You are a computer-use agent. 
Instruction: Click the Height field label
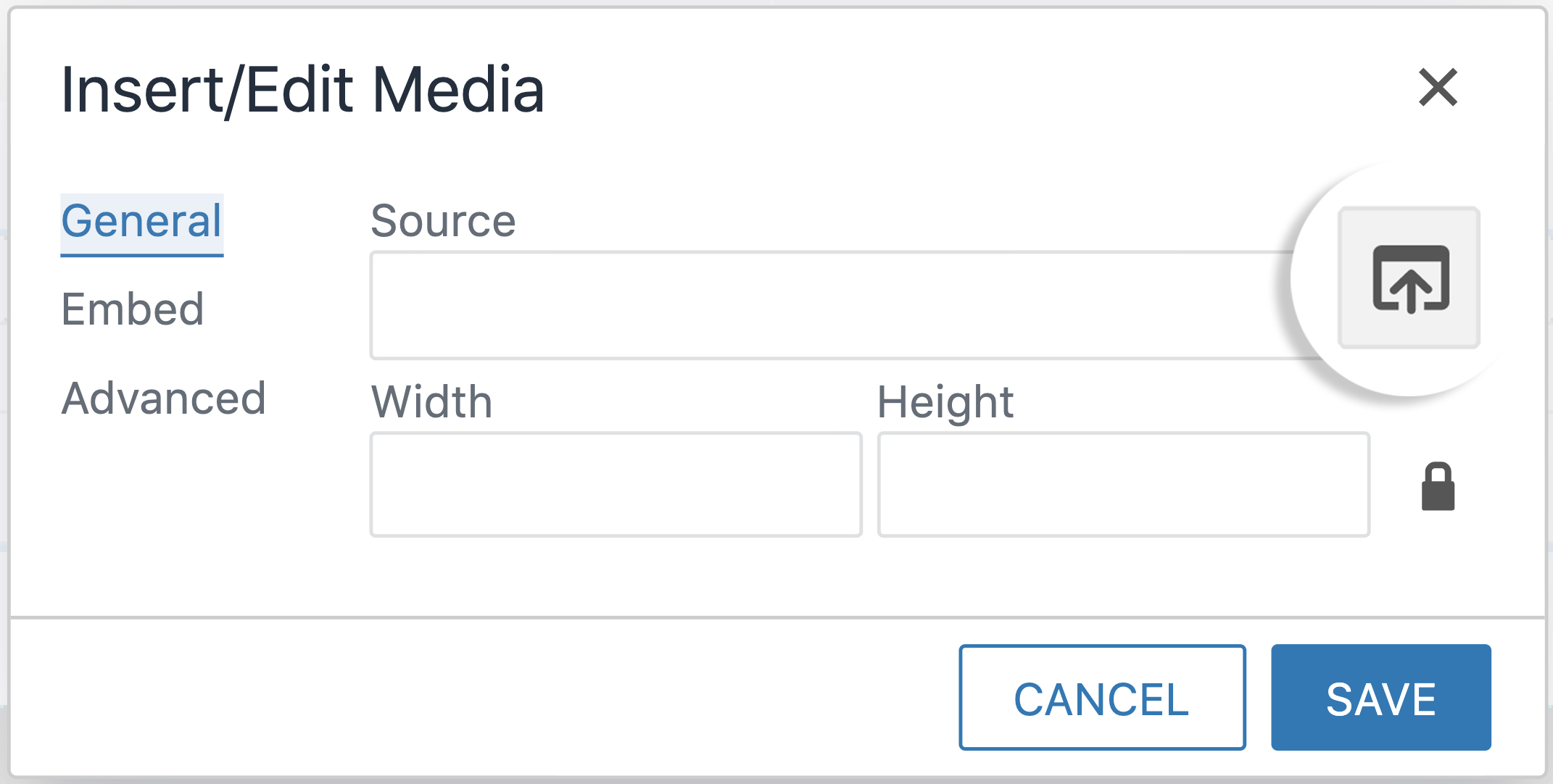tap(945, 402)
